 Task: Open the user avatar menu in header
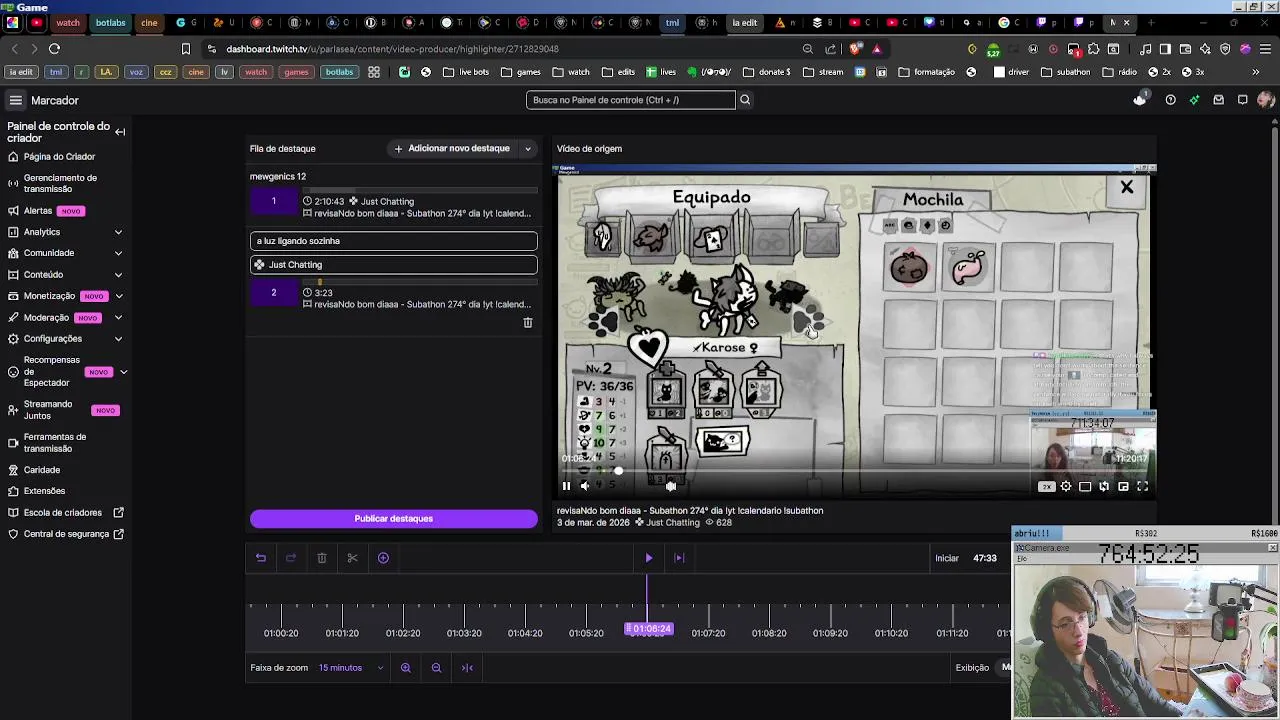tap(1266, 100)
